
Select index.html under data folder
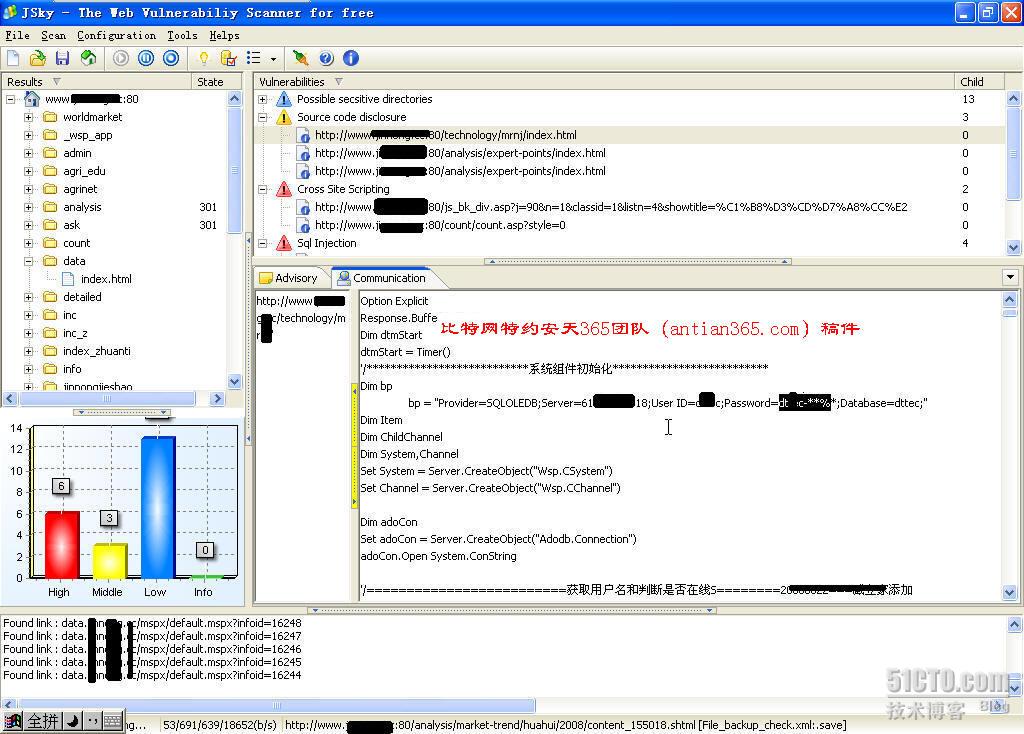click(x=106, y=279)
